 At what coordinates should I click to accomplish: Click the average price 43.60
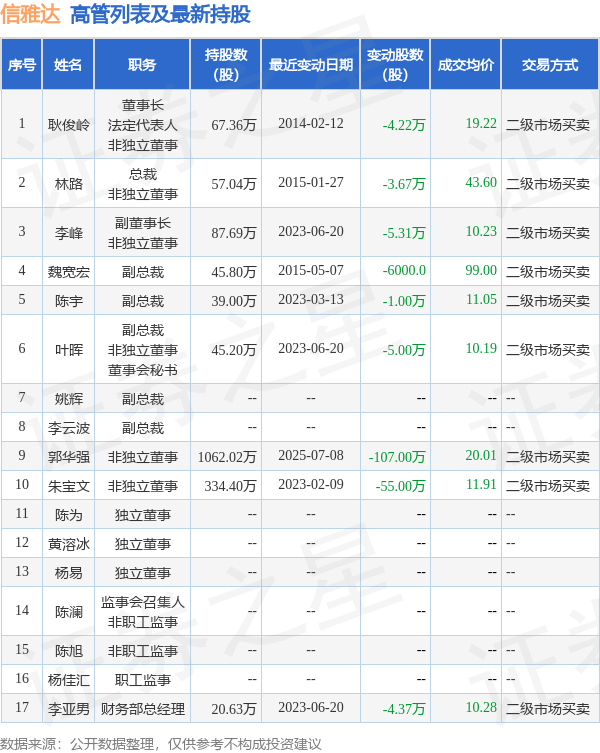pyautogui.click(x=481, y=182)
